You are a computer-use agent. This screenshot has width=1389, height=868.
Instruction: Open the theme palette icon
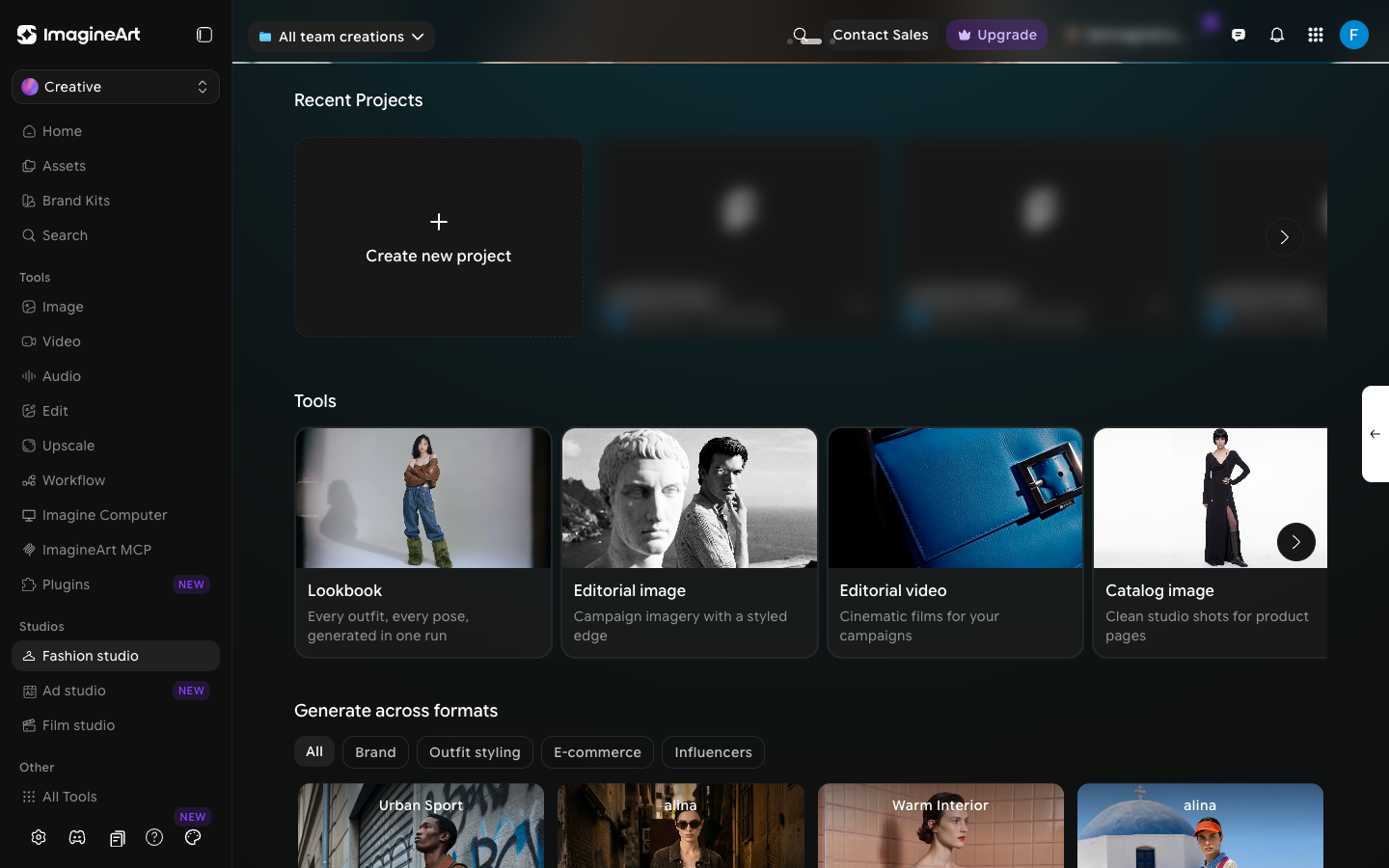(193, 837)
